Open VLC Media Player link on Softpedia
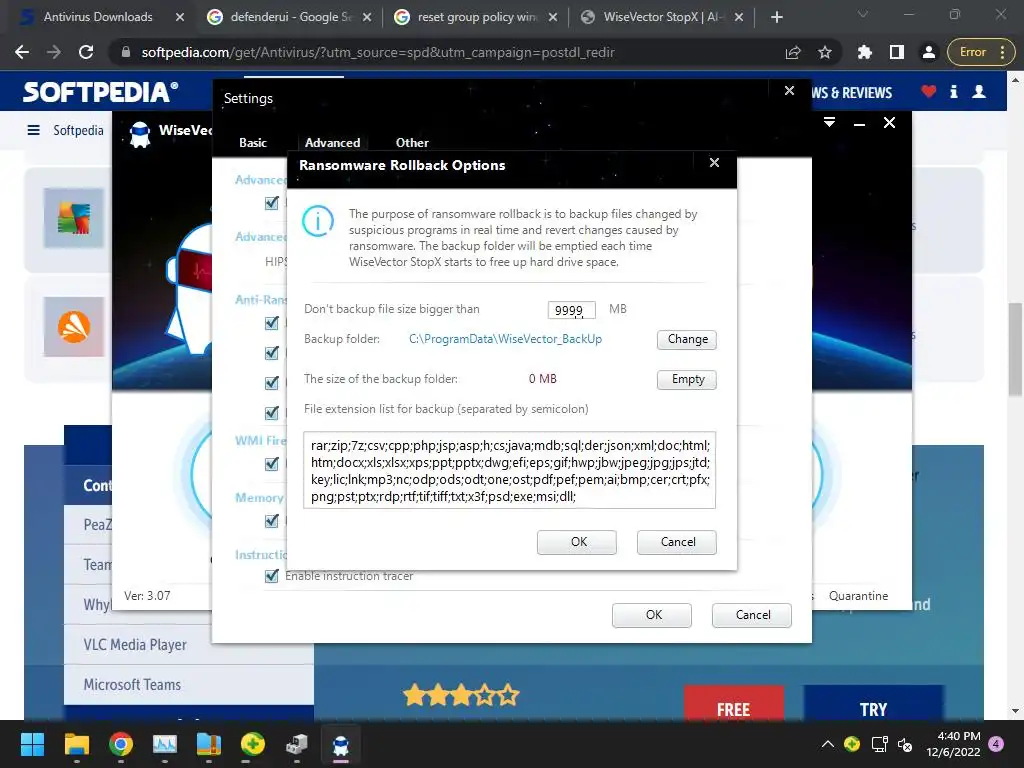 click(x=135, y=645)
